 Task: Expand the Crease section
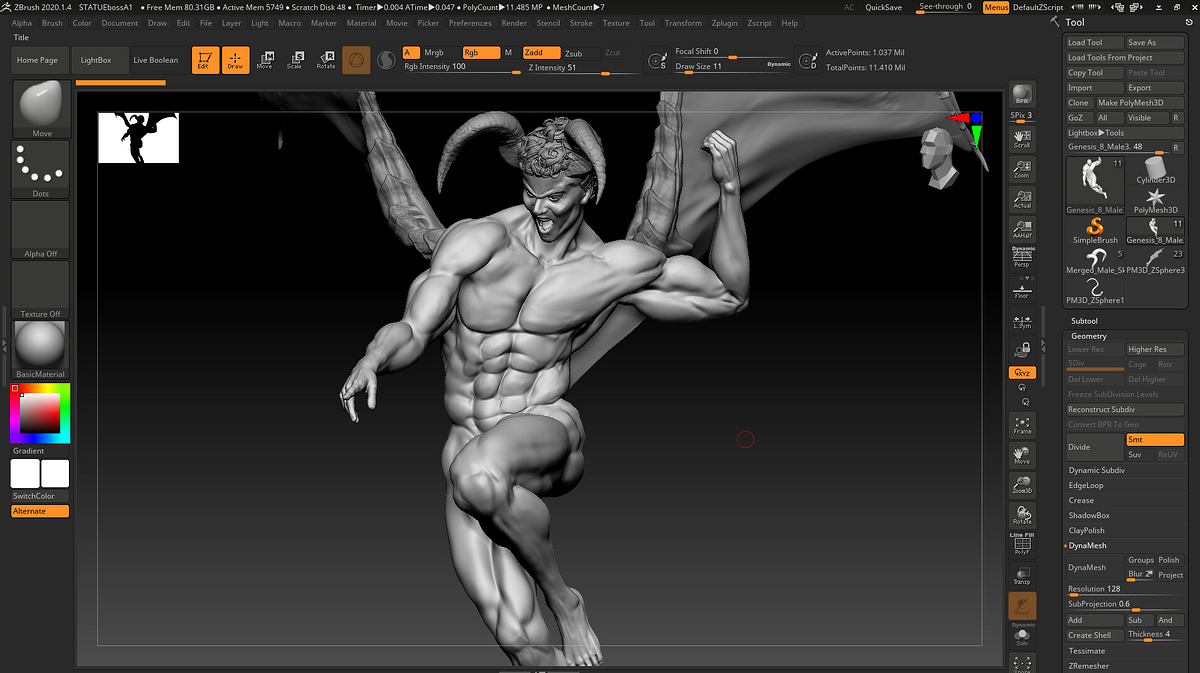coord(1081,500)
